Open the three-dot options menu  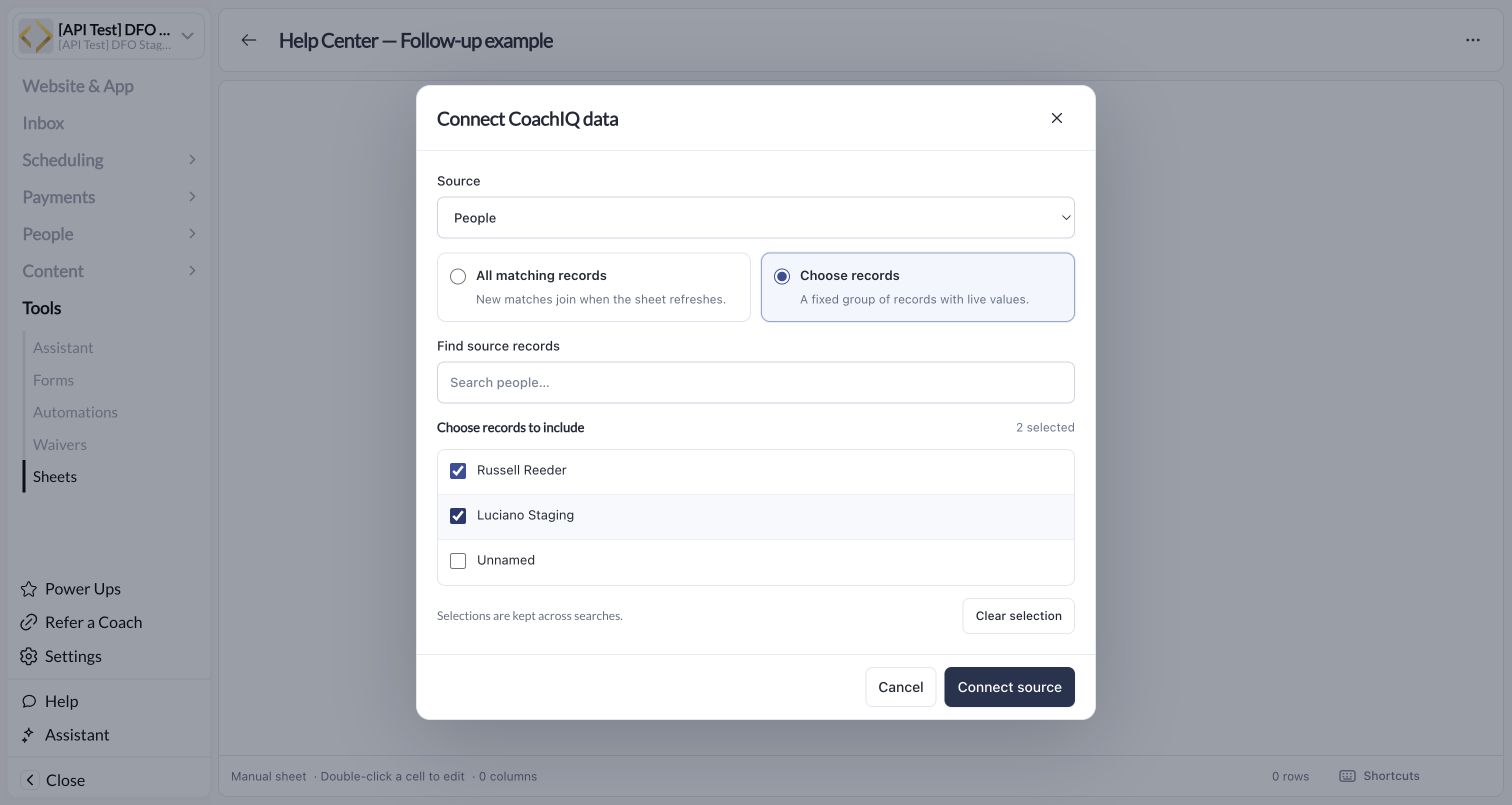[x=1472, y=40]
